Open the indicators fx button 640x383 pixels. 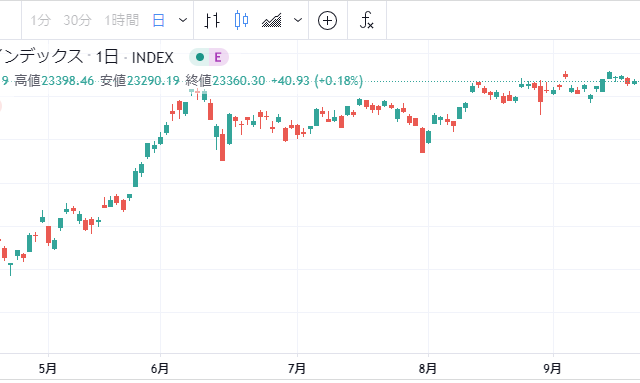(x=367, y=20)
